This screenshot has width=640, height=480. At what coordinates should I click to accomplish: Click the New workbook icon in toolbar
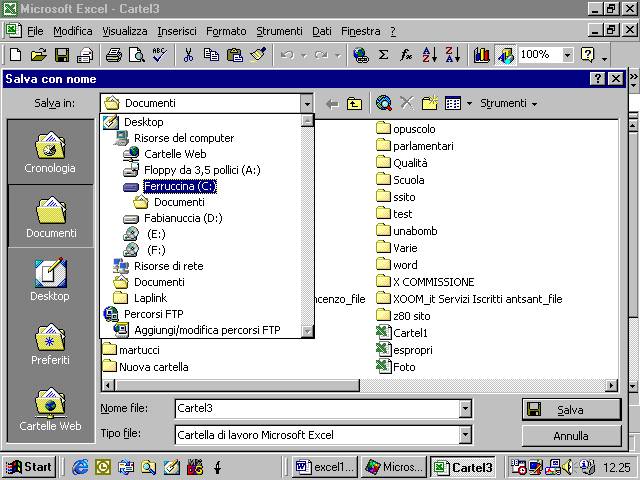click(16, 54)
